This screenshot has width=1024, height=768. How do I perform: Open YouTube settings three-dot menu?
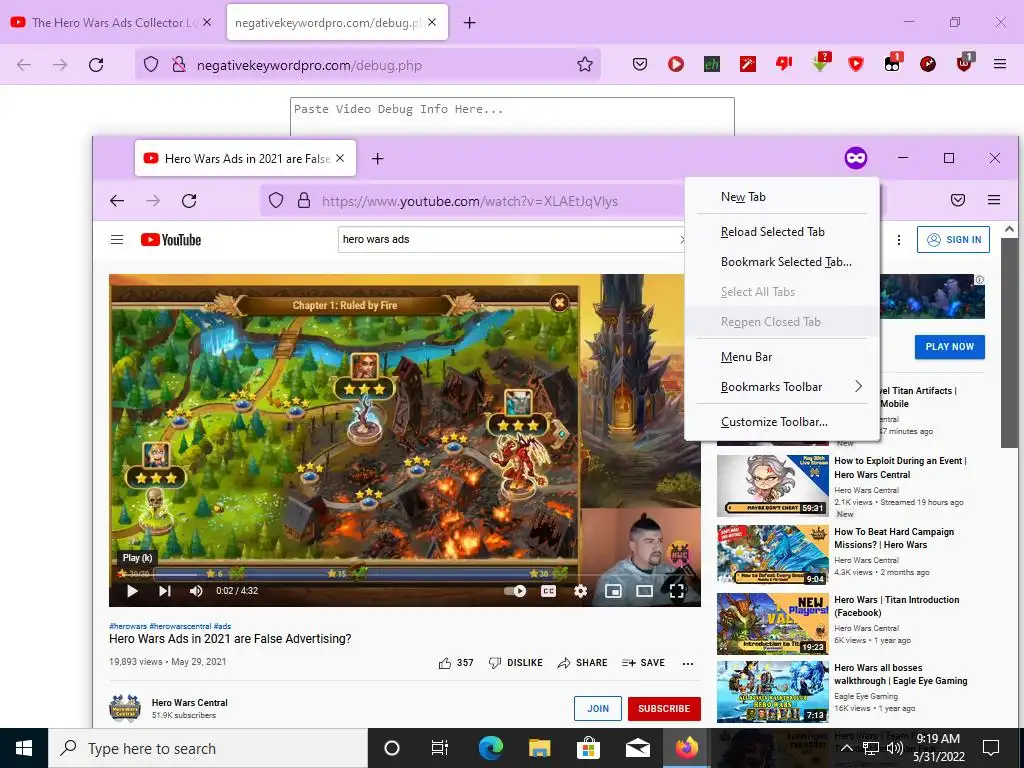899,240
